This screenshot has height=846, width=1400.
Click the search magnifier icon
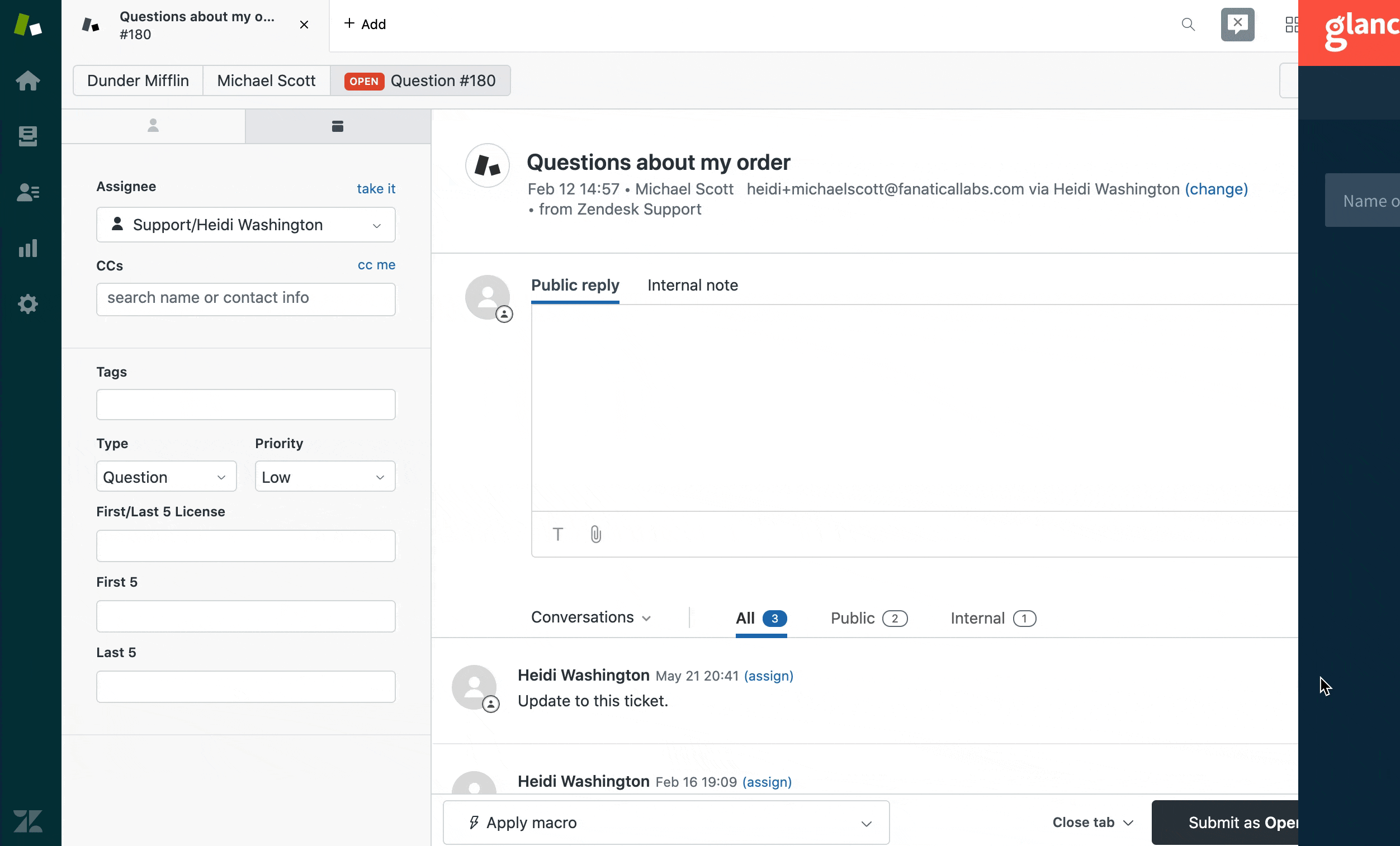coord(1188,25)
